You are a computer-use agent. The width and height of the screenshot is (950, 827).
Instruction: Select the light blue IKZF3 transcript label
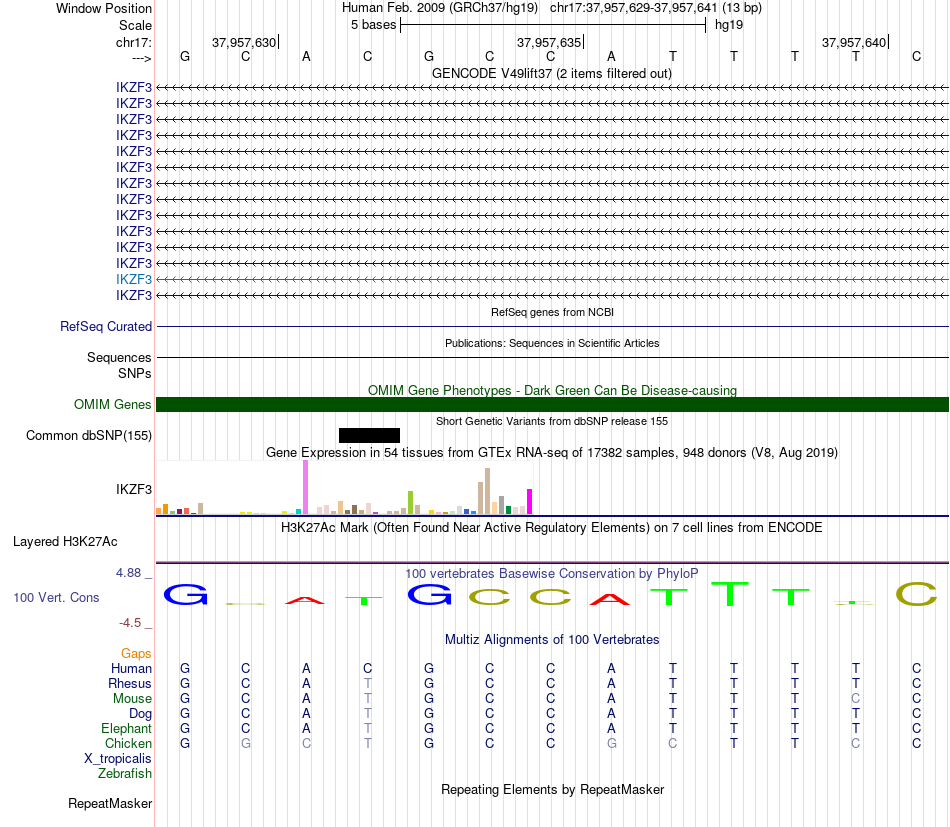pos(134,279)
